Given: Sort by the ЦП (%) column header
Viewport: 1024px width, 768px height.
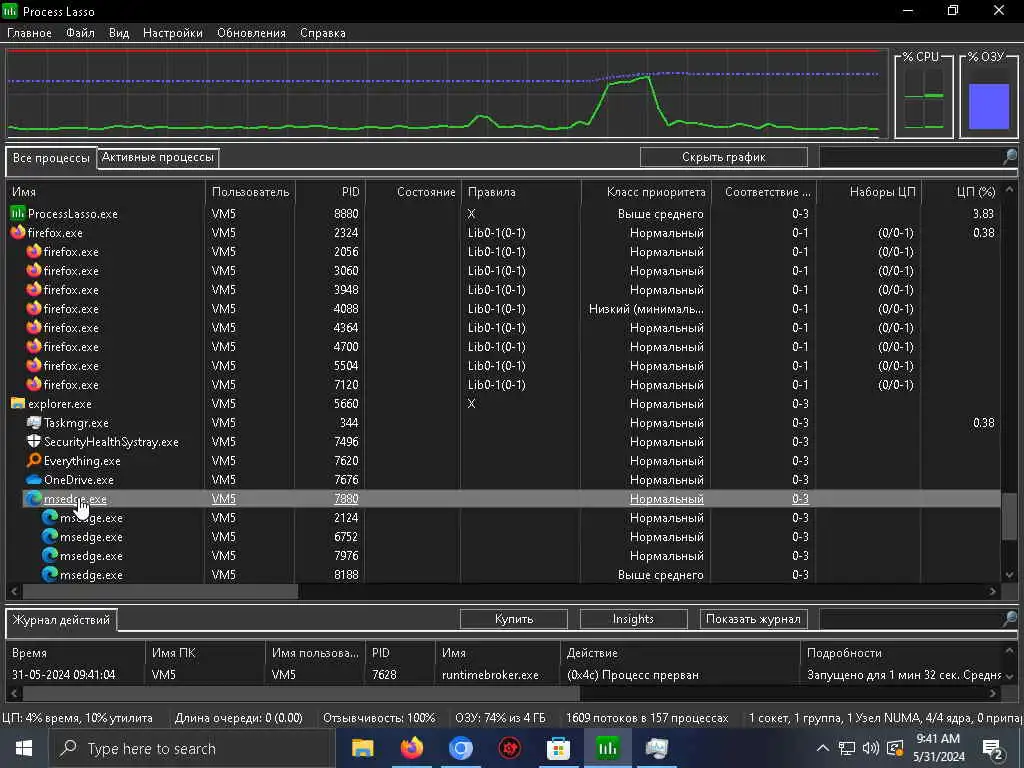Looking at the screenshot, I should tap(961, 192).
